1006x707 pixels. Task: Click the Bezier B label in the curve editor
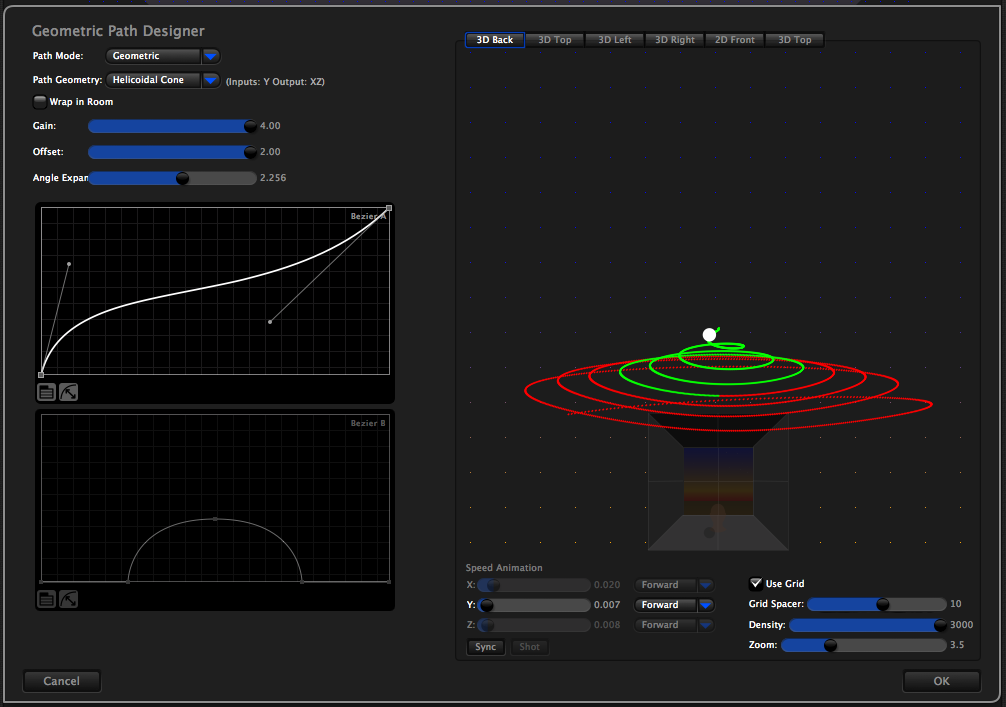[x=368, y=423]
